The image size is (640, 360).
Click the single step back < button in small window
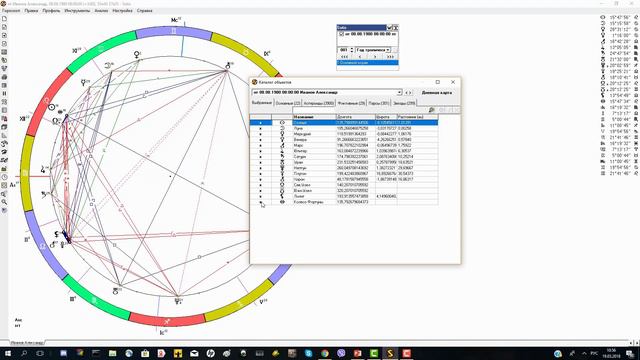360,57
